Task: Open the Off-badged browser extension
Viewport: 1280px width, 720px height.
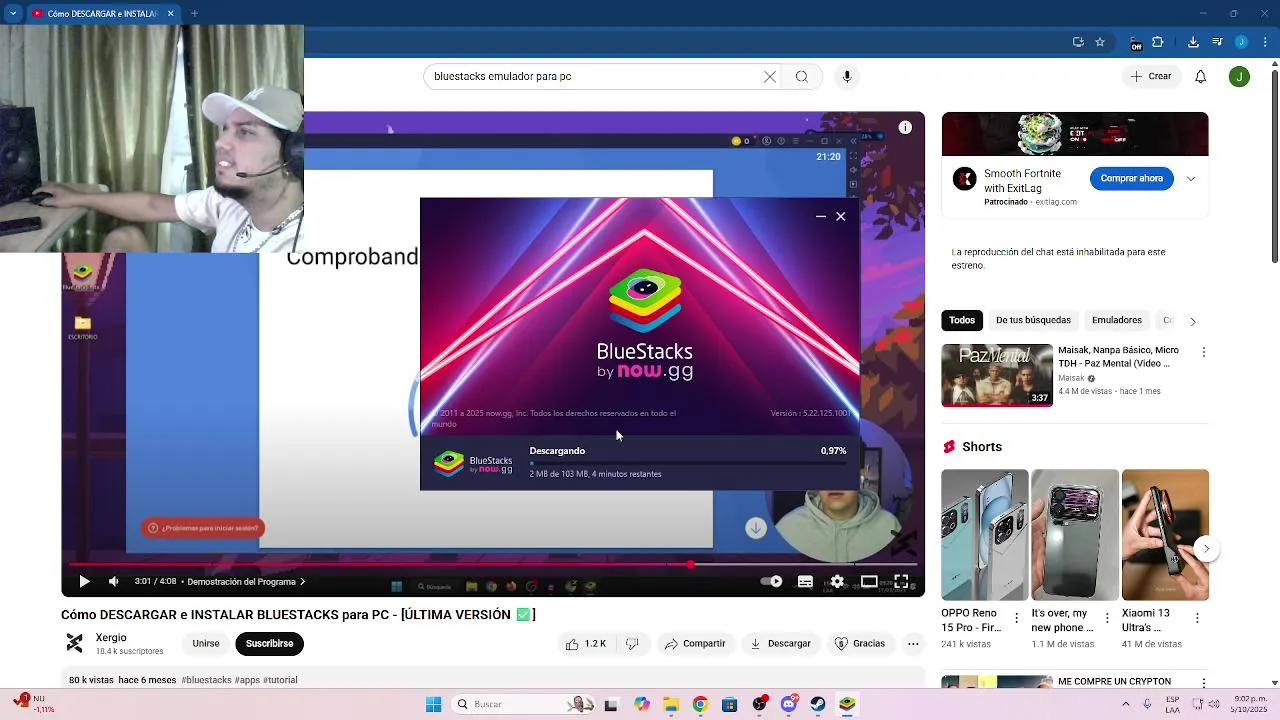Action: (x=1136, y=43)
